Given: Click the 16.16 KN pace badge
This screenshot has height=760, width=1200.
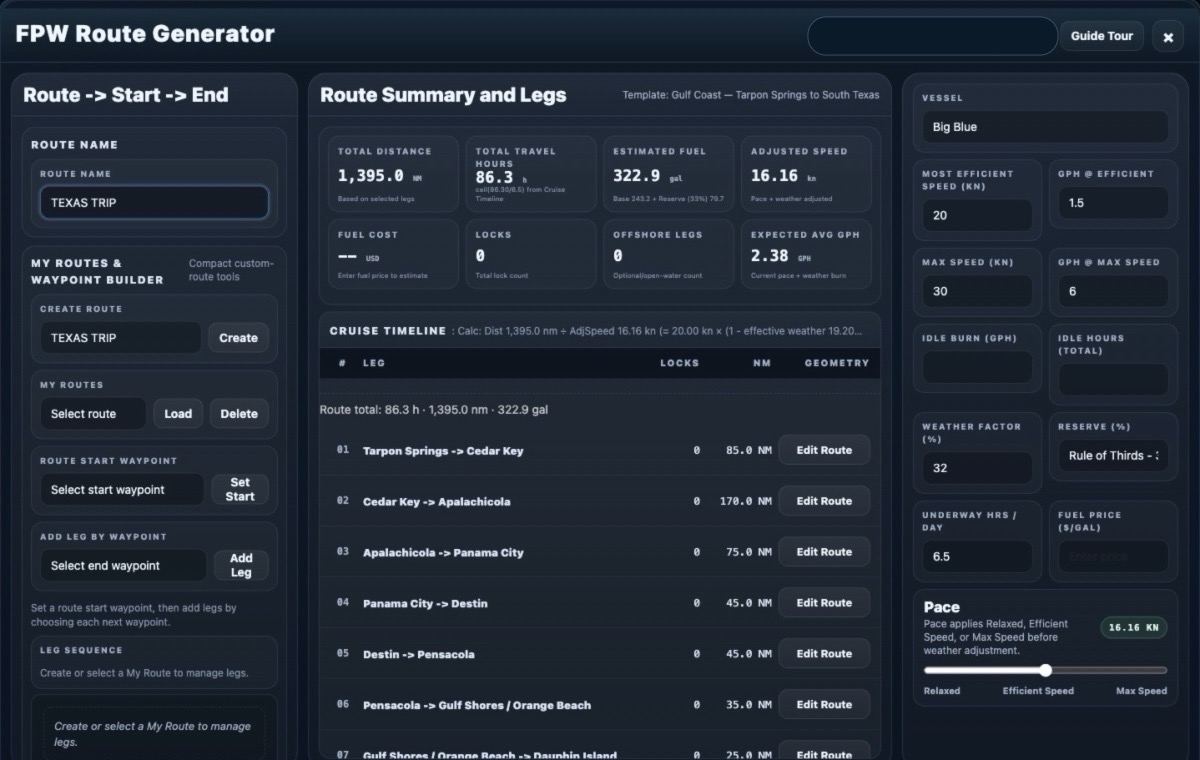Looking at the screenshot, I should pos(1134,628).
